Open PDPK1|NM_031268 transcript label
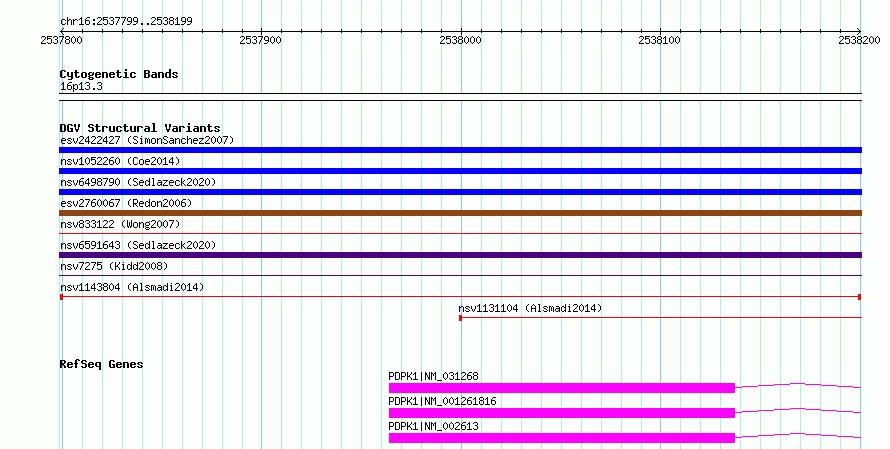Viewport: 890px width, 449px height. tap(433, 376)
